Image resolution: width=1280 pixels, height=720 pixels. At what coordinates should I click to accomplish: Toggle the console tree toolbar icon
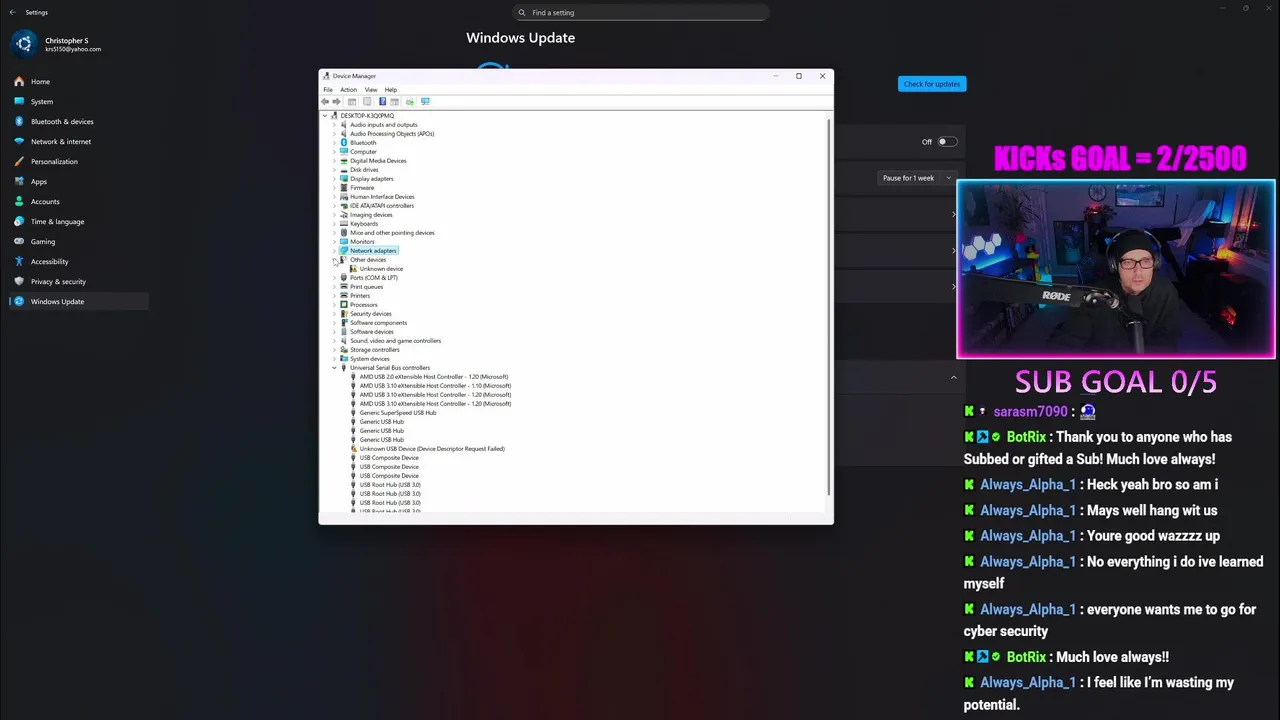(352, 102)
